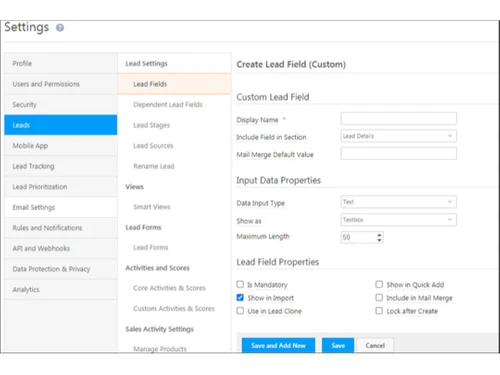500x375 pixels.
Task: Open Lead Stages page
Action: (x=151, y=125)
